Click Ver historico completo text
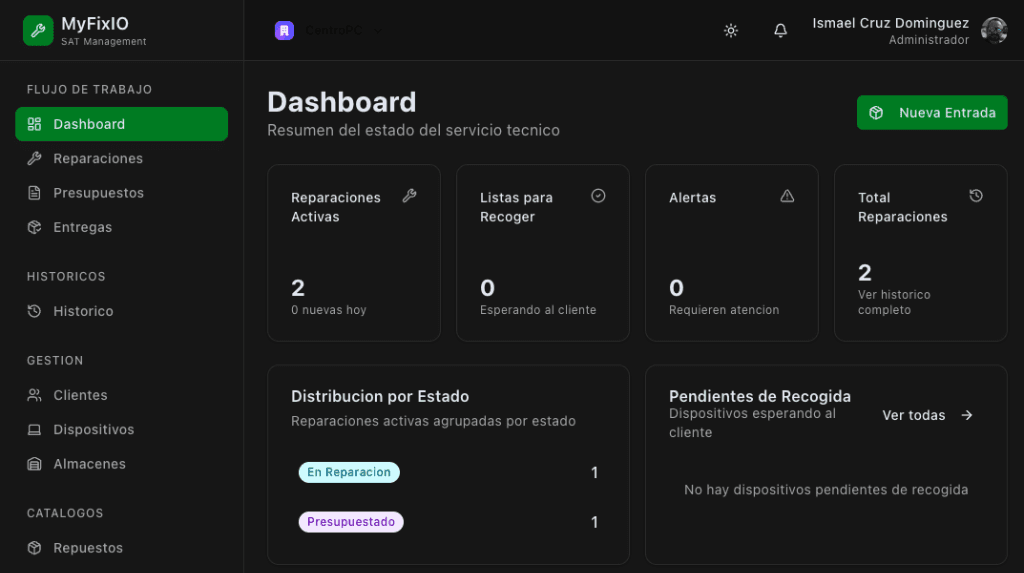 (894, 302)
